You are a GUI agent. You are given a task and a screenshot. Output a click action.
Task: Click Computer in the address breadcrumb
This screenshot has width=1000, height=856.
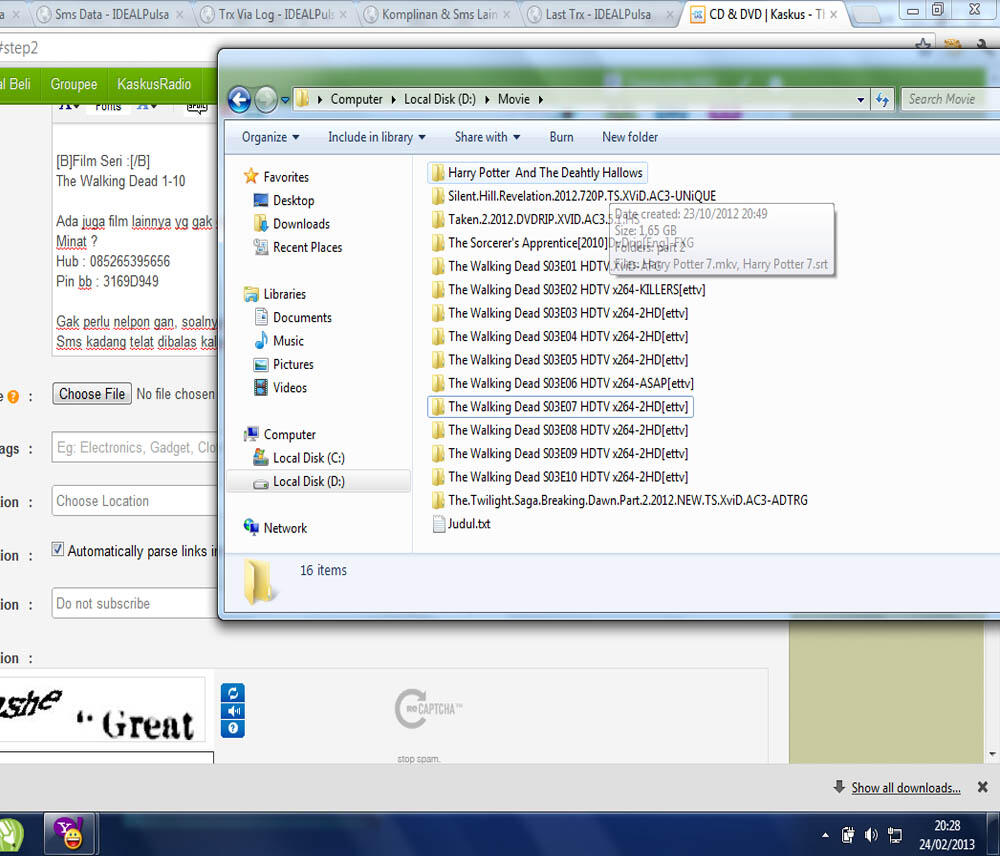point(356,100)
